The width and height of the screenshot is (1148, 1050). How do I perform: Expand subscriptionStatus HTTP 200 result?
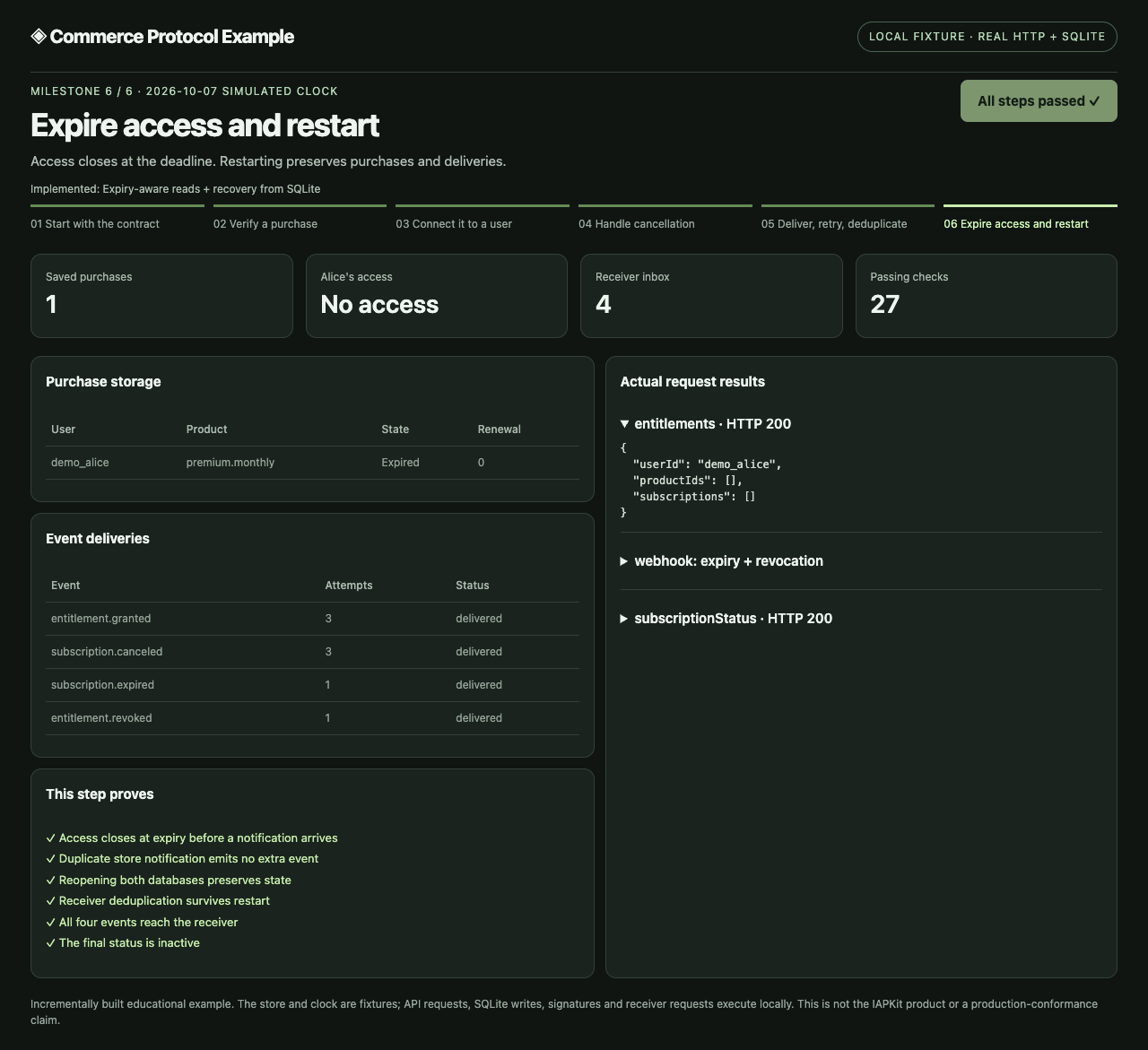coord(726,618)
